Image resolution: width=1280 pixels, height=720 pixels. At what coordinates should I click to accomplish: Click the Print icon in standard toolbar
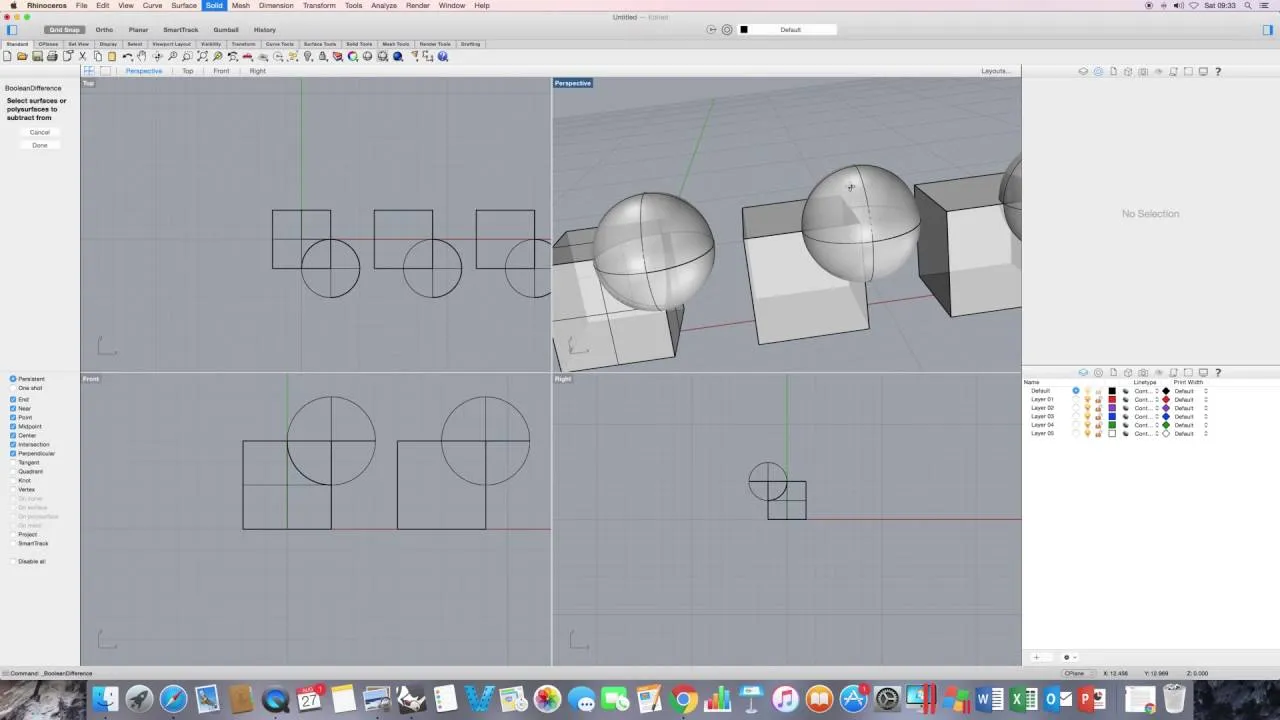tap(52, 56)
